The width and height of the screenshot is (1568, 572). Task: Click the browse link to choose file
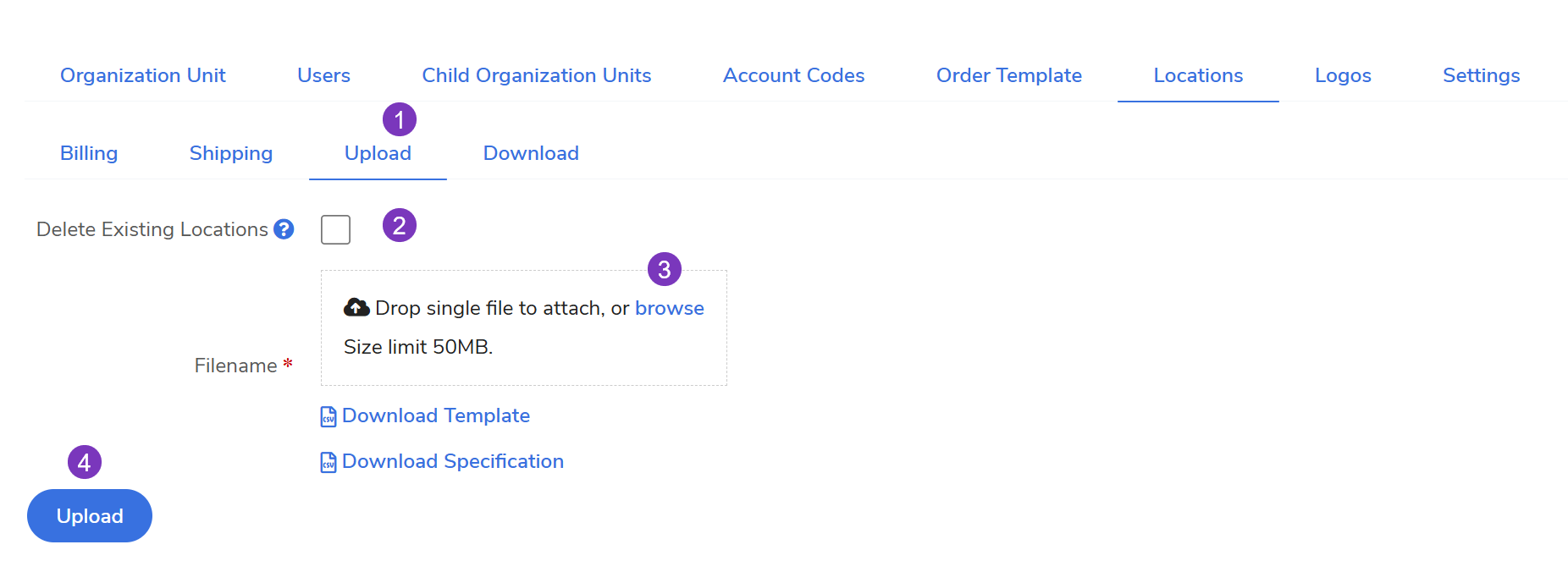point(669,308)
